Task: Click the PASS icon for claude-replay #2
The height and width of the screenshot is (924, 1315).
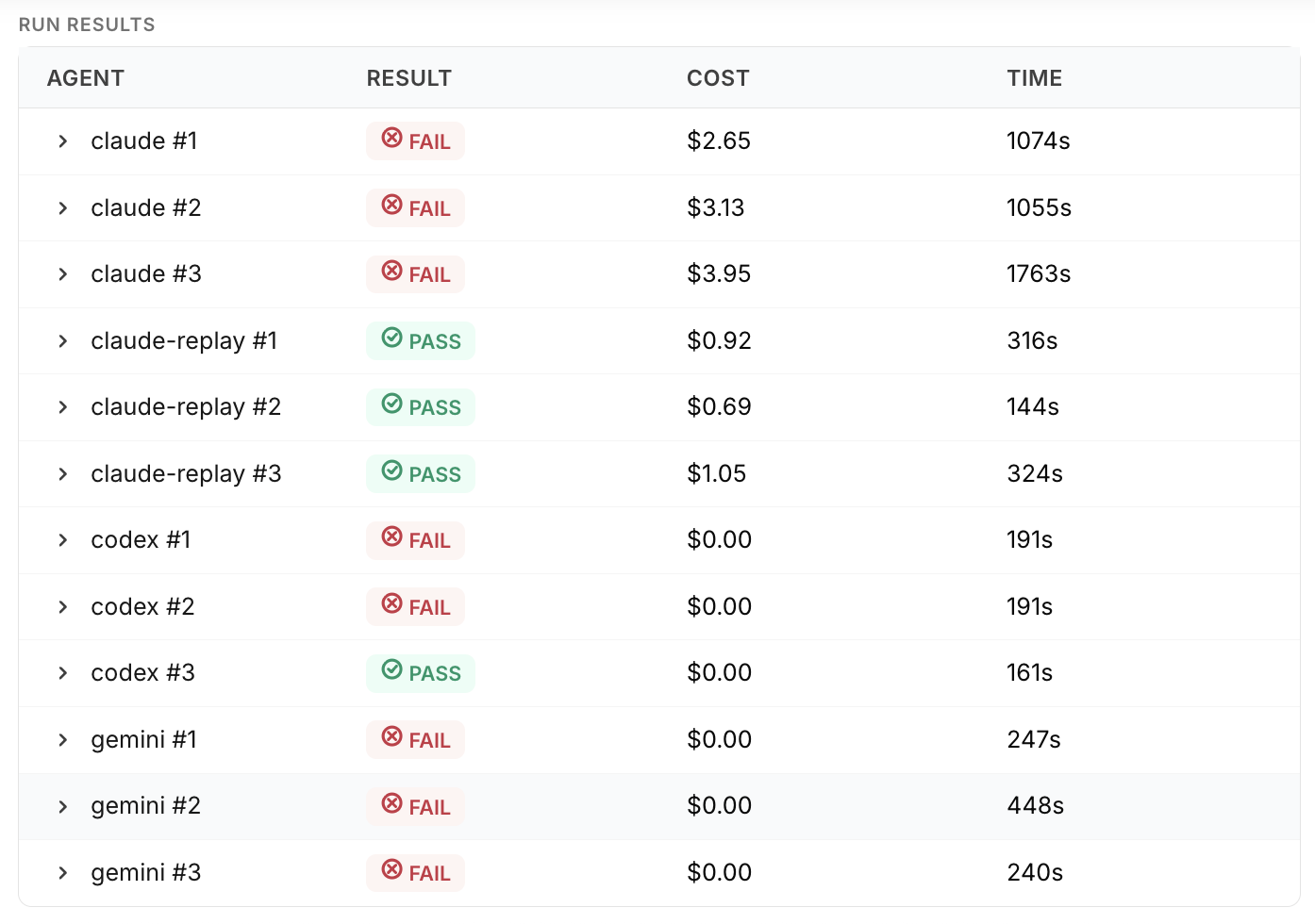Action: (x=391, y=404)
